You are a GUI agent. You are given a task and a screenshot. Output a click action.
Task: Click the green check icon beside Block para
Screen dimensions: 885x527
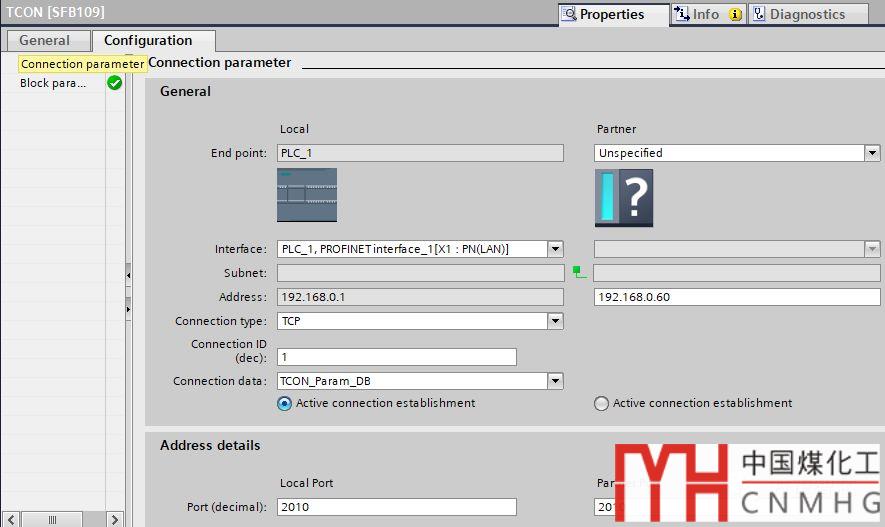click(115, 83)
